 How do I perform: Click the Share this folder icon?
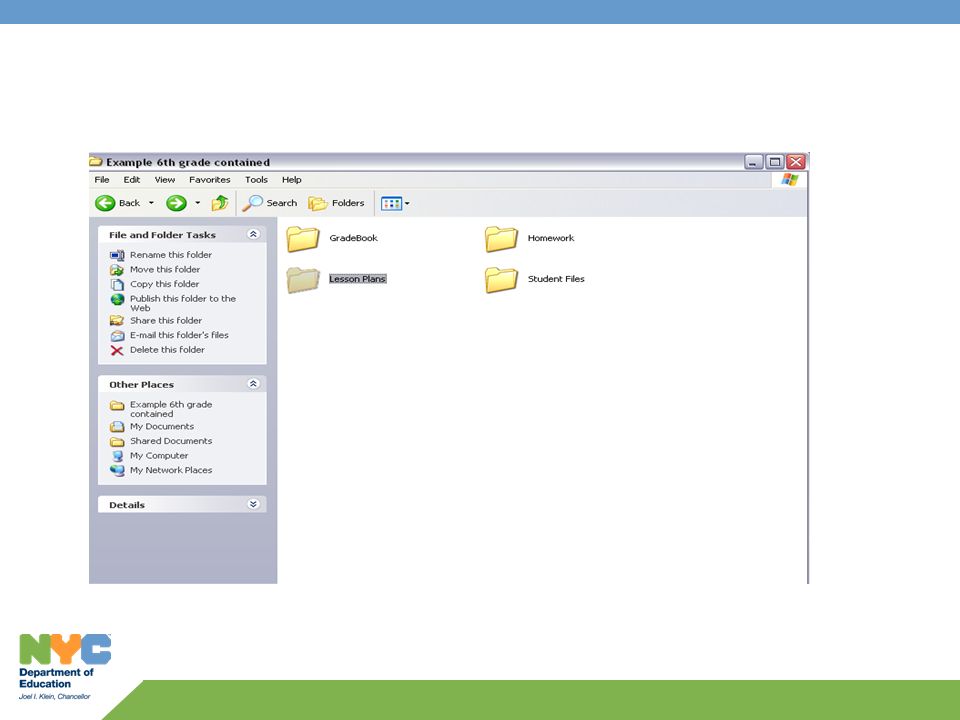pos(117,321)
